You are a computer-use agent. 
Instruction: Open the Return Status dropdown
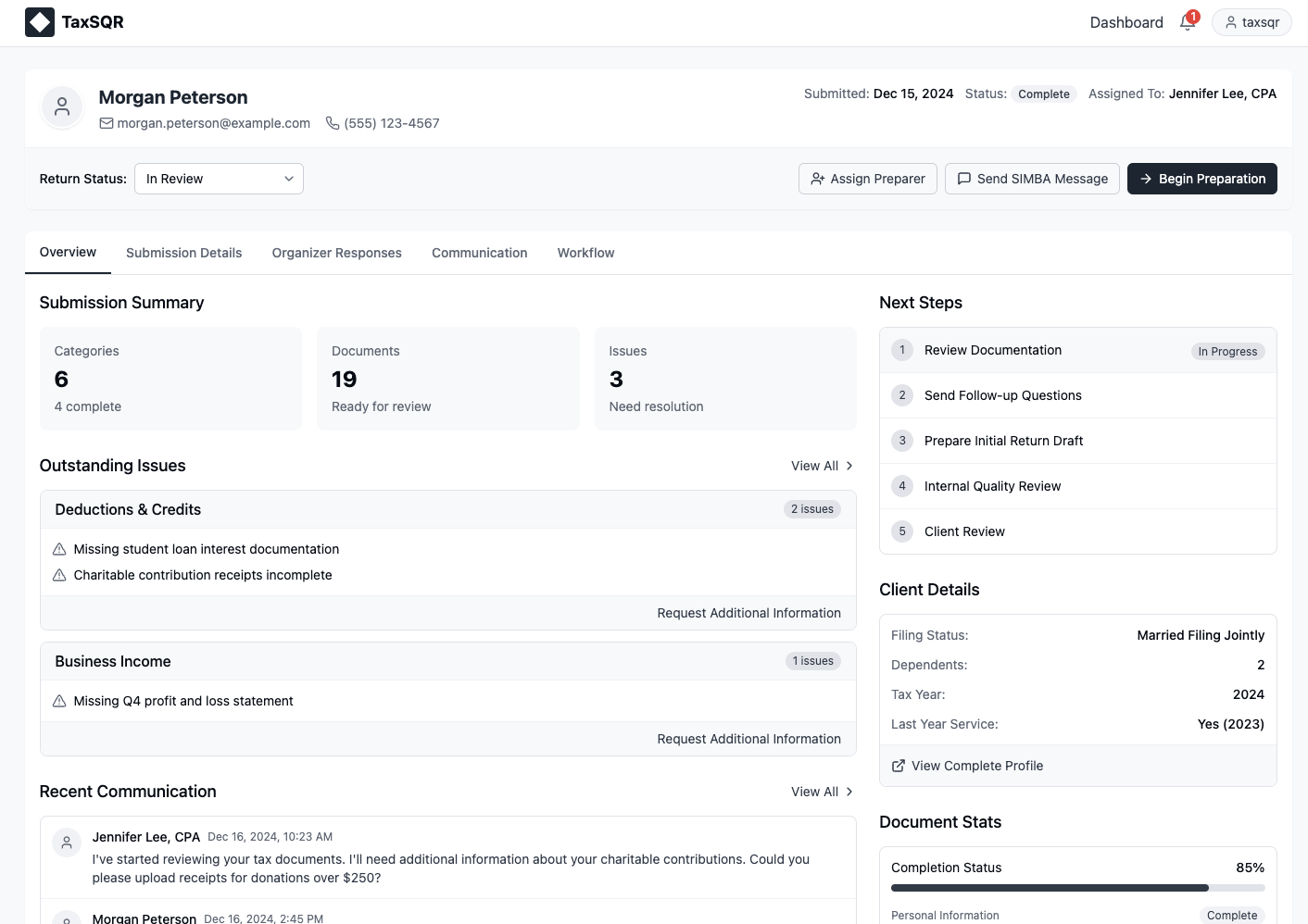coord(219,179)
